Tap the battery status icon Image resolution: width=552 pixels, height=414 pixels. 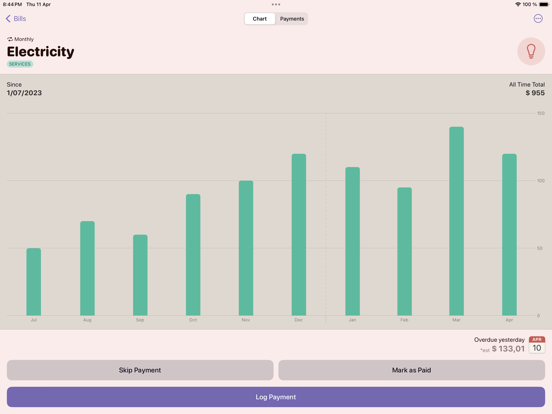pyautogui.click(x=544, y=4)
